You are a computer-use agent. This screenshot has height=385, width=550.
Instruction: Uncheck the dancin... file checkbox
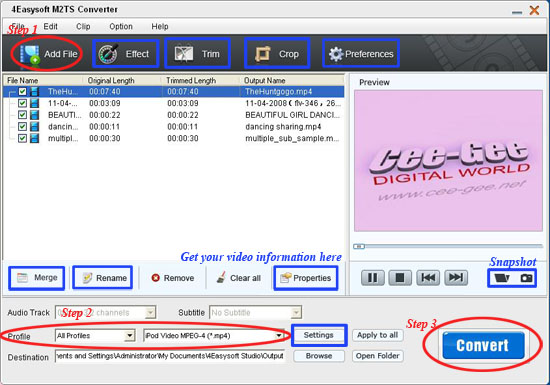click(x=22, y=126)
